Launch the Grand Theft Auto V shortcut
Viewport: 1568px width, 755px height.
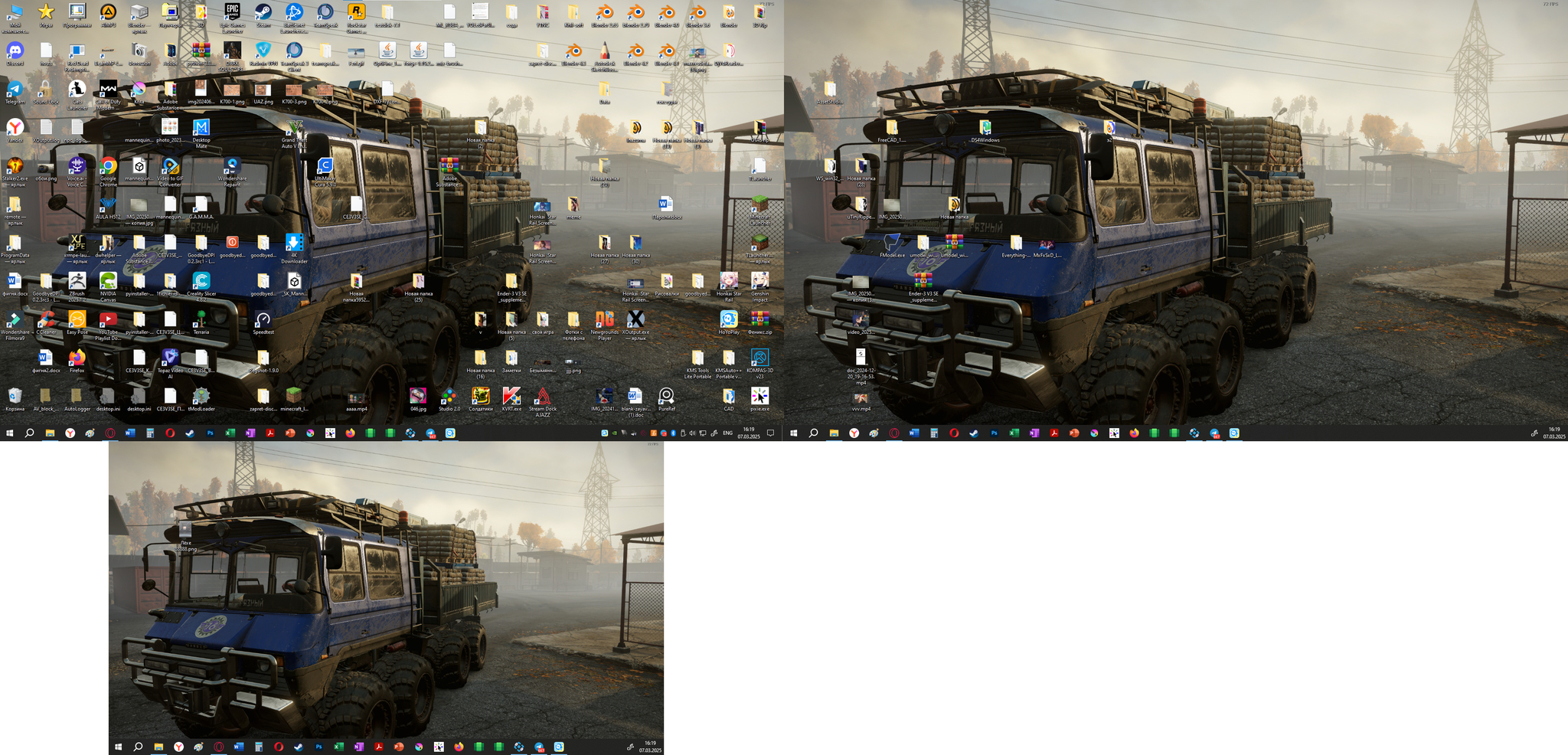[294, 134]
